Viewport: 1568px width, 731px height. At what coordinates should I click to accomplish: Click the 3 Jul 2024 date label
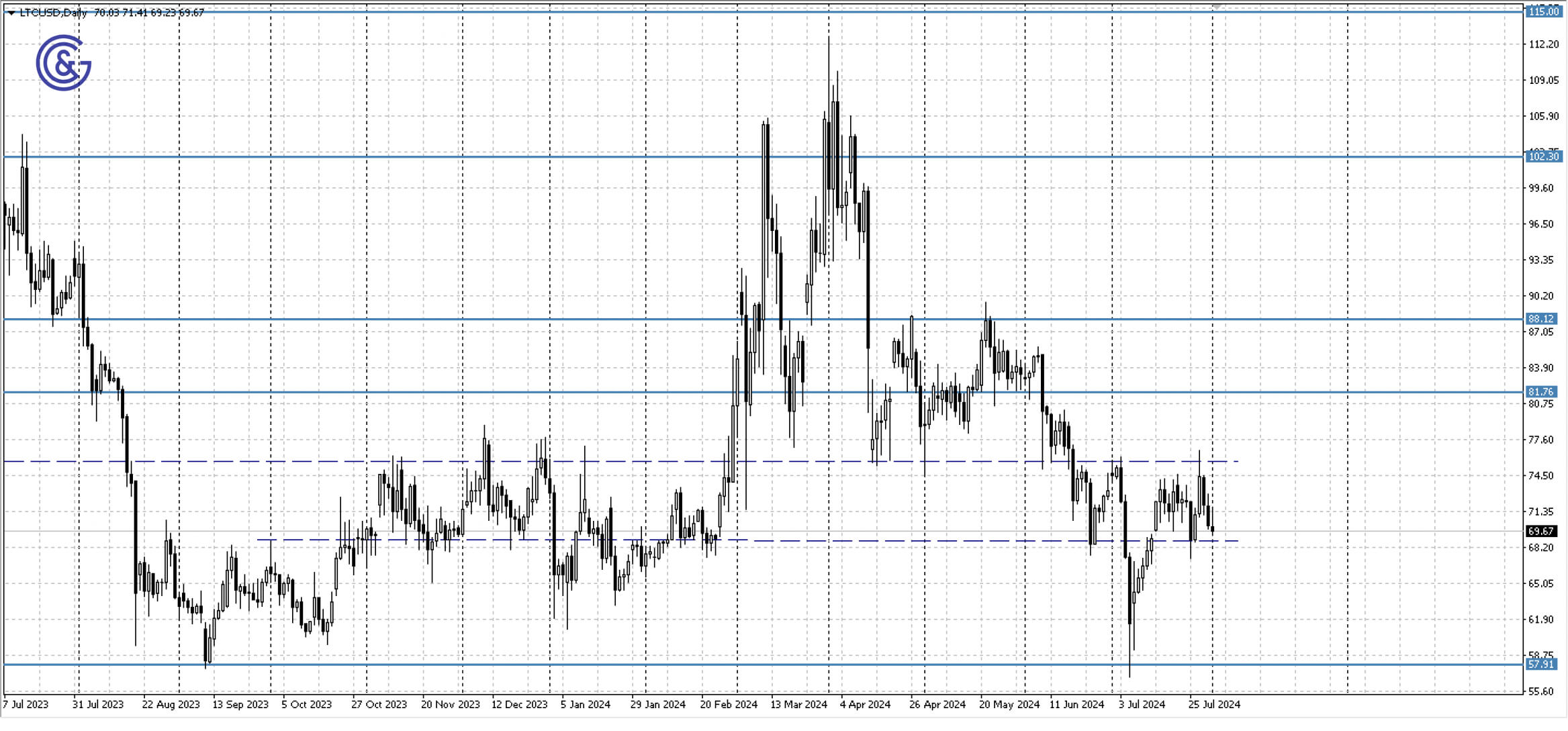pyautogui.click(x=1142, y=704)
